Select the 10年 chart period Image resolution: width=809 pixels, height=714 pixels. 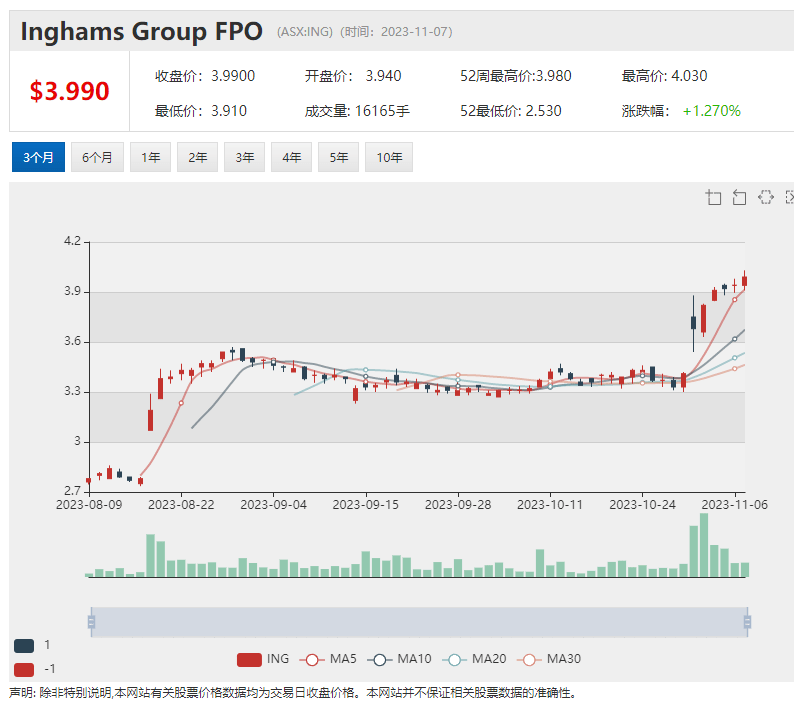point(389,157)
